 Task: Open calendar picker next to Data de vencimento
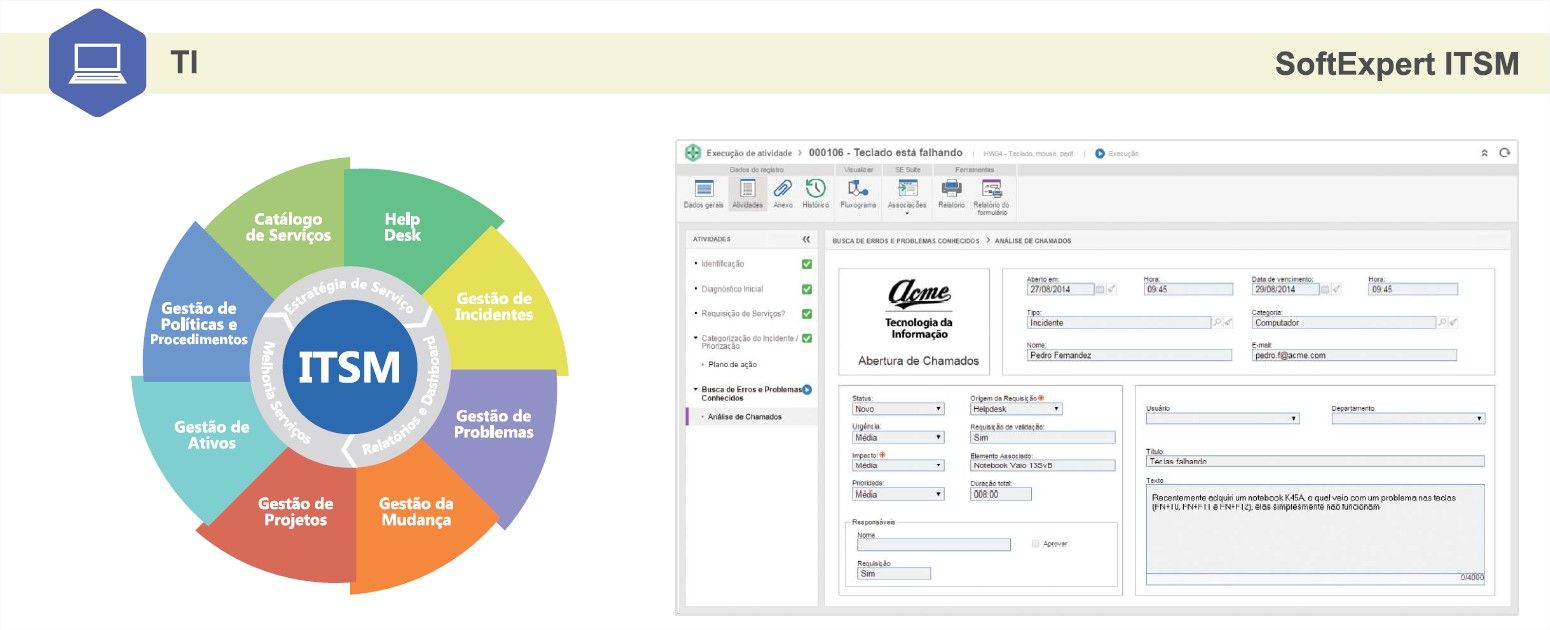(x=1325, y=289)
